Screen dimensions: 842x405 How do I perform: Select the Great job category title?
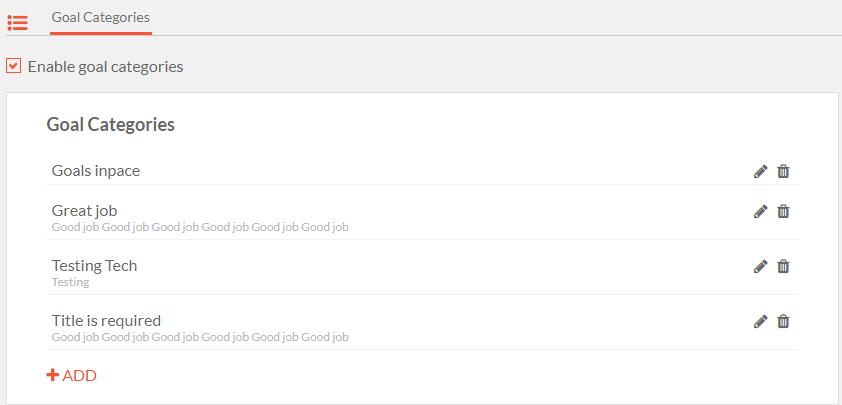coord(84,211)
